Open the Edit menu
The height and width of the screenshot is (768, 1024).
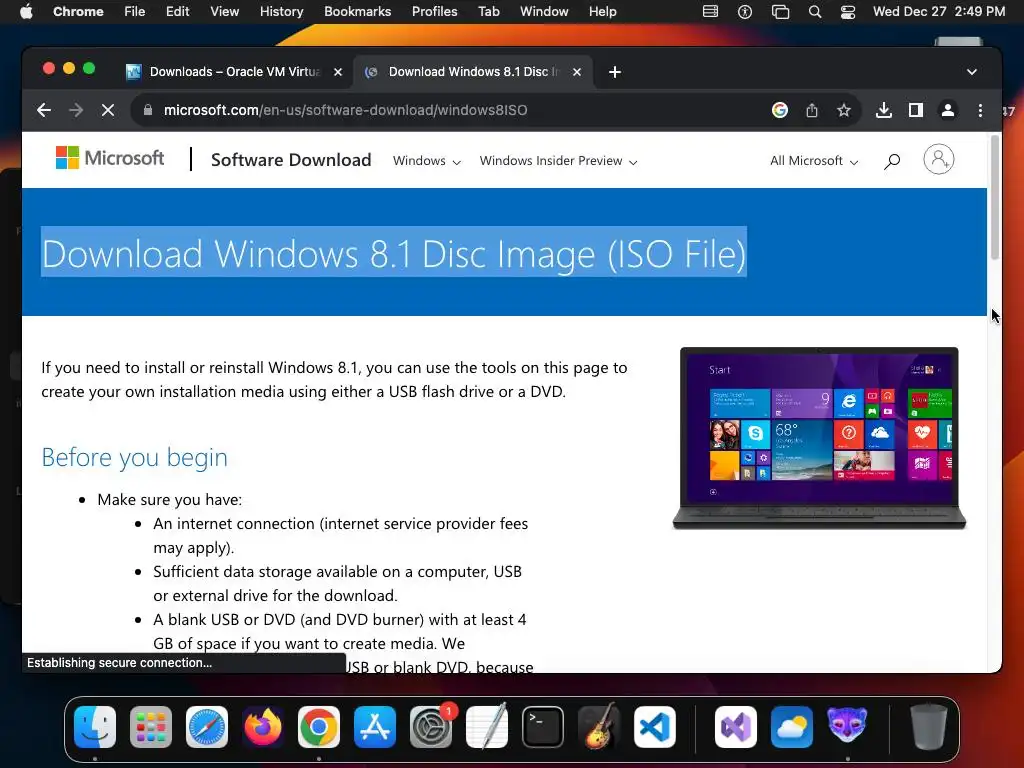point(177,11)
